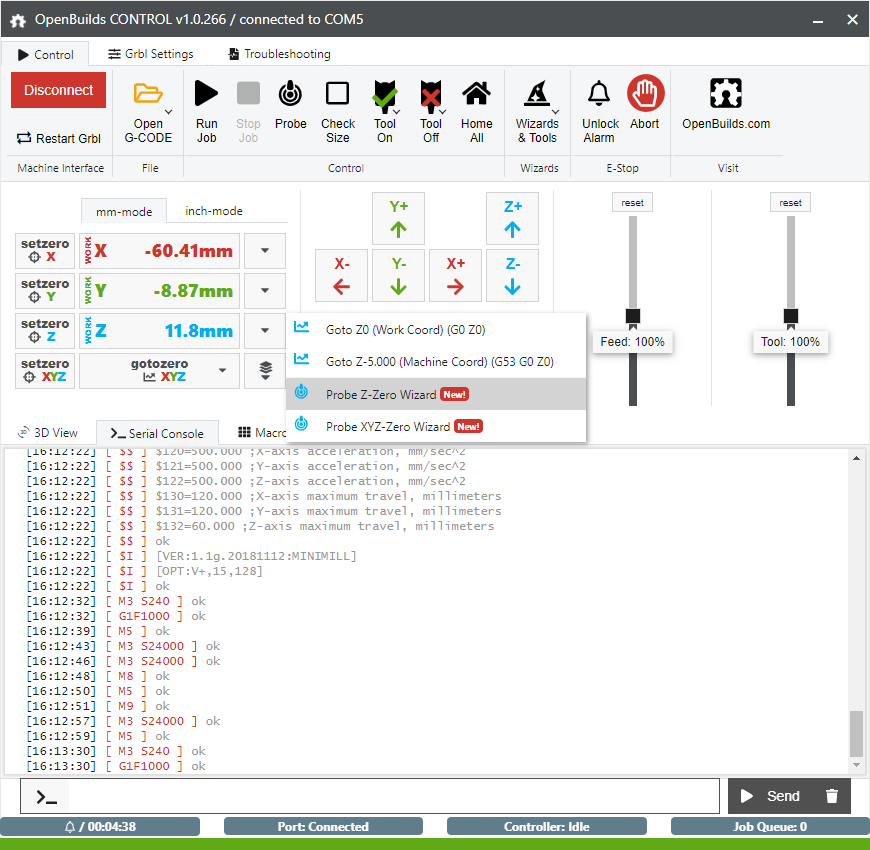870x850 pixels.
Task: Reset the Feed slider to 100%
Action: tap(632, 201)
